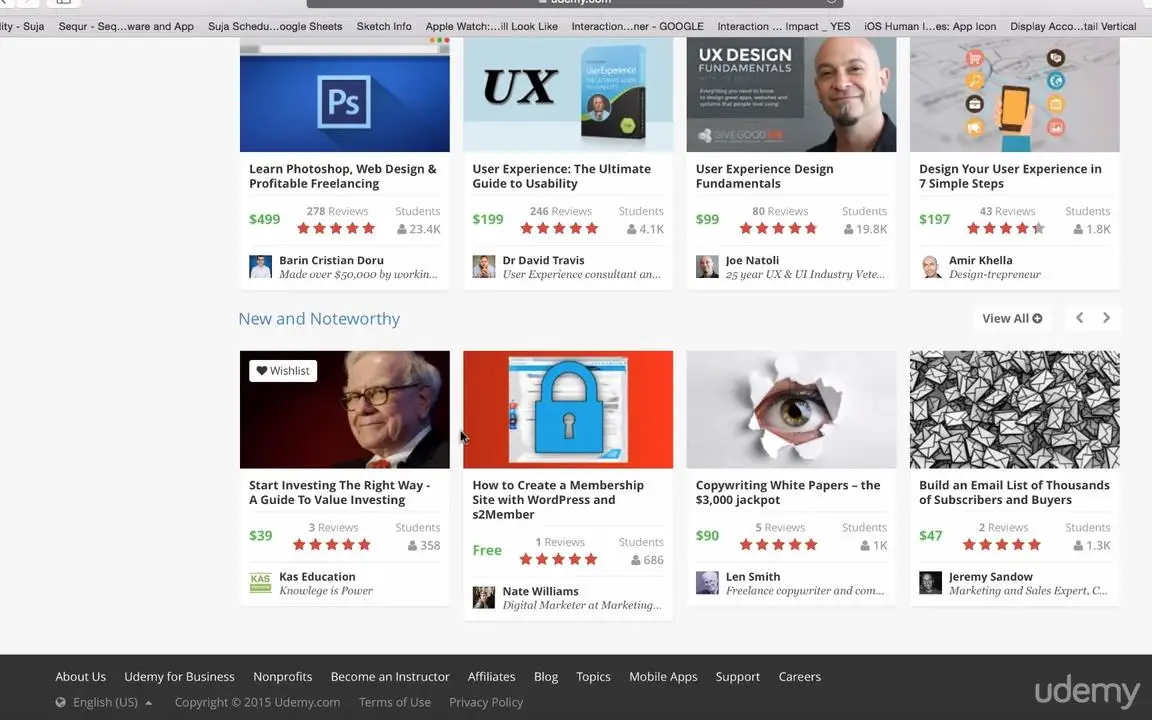
Task: Click the globe language icon in footer
Action: click(60, 702)
